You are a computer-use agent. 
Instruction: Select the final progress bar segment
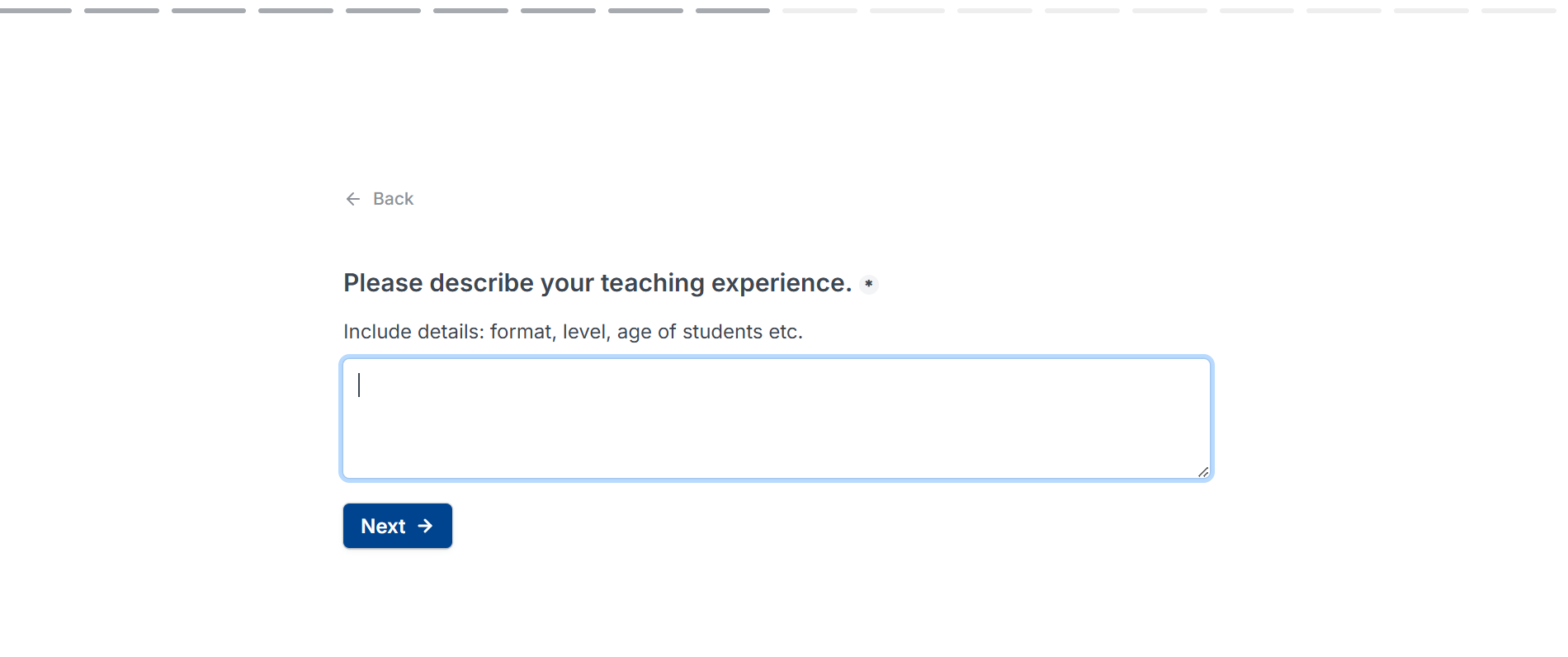coord(1518,11)
